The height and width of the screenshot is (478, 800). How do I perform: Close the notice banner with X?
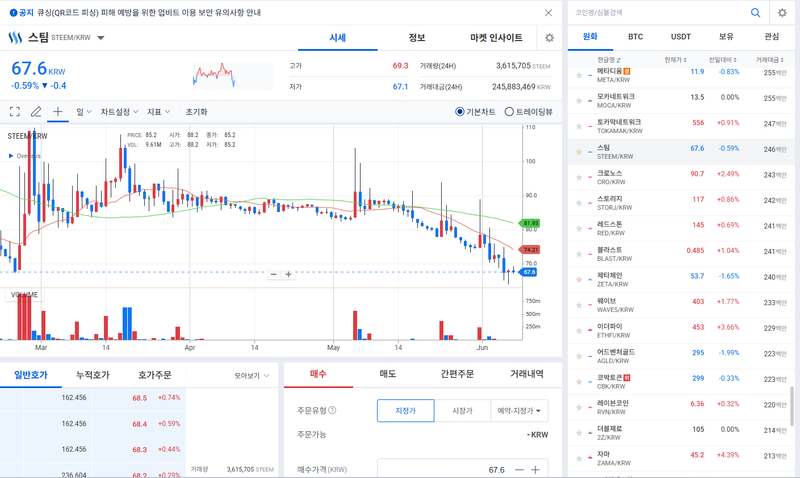(x=548, y=13)
